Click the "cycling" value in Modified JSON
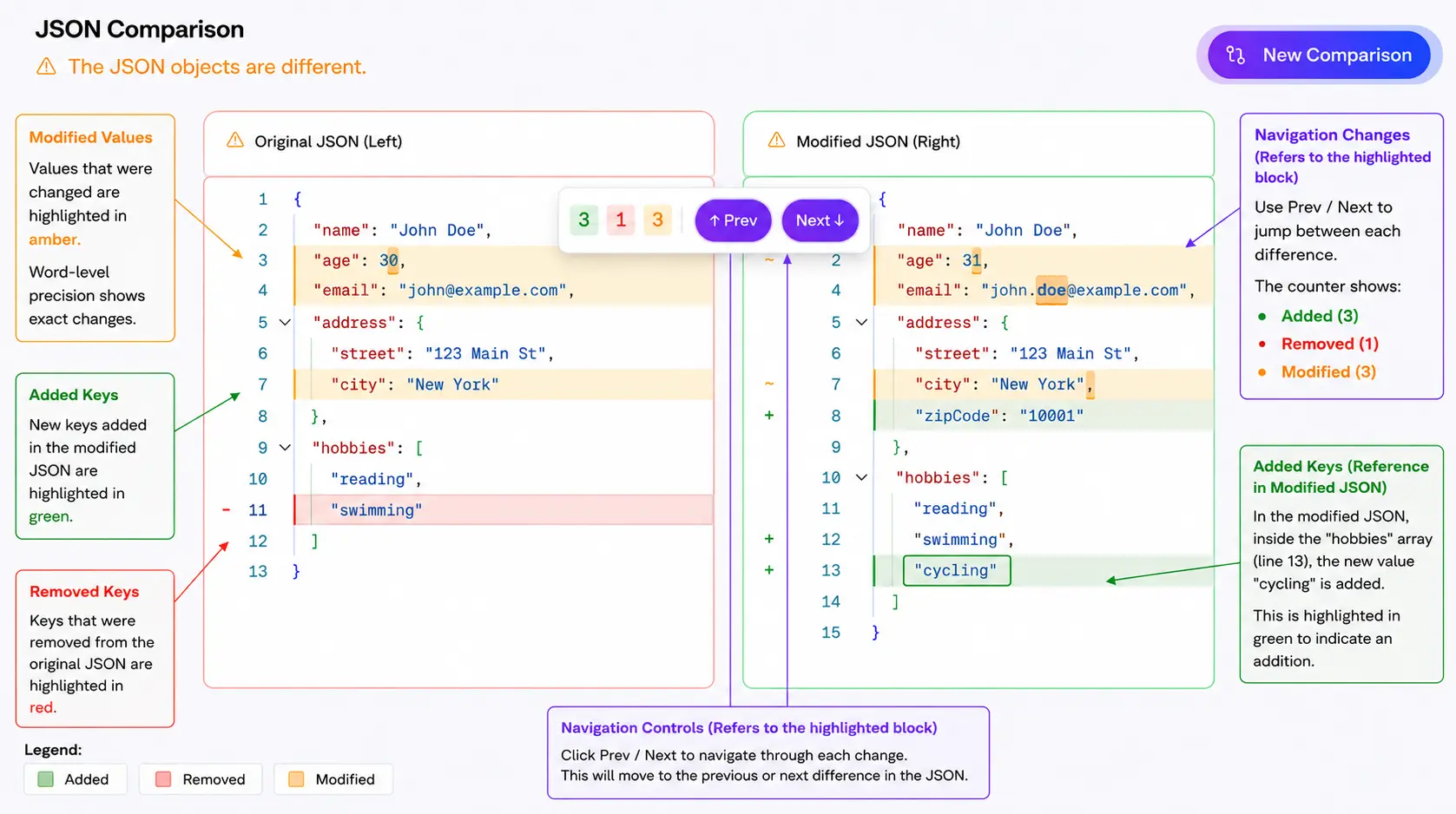 pyautogui.click(x=957, y=570)
